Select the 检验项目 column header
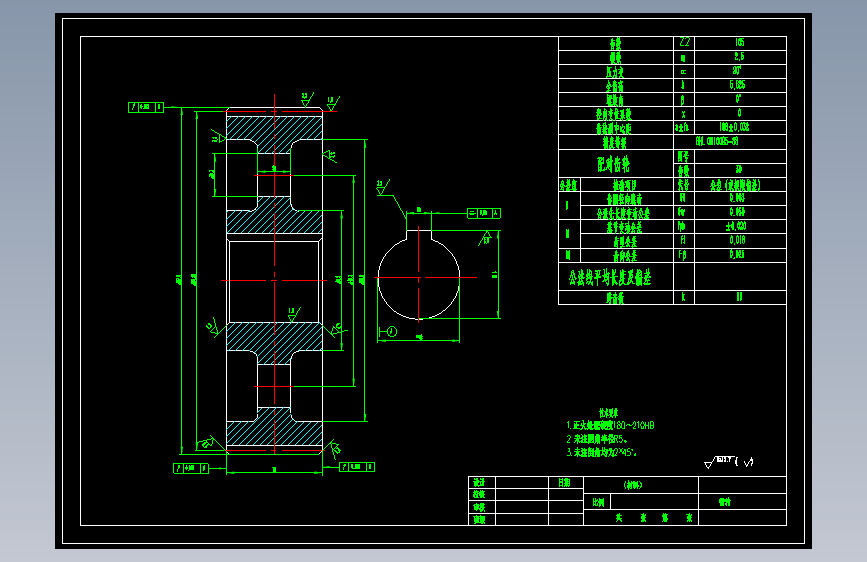Screen dimensions: 867x562 626,185
